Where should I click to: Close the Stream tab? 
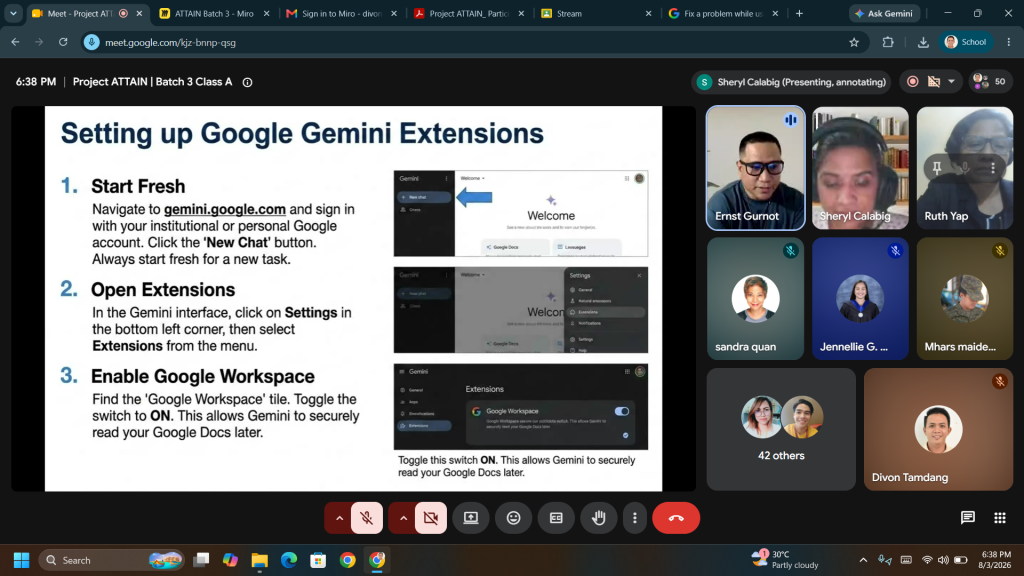pyautogui.click(x=648, y=13)
